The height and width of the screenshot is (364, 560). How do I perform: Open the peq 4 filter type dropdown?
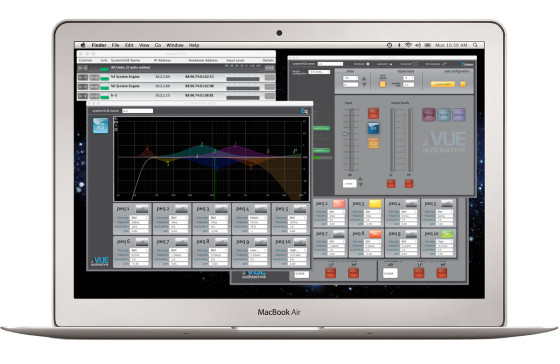258,218
